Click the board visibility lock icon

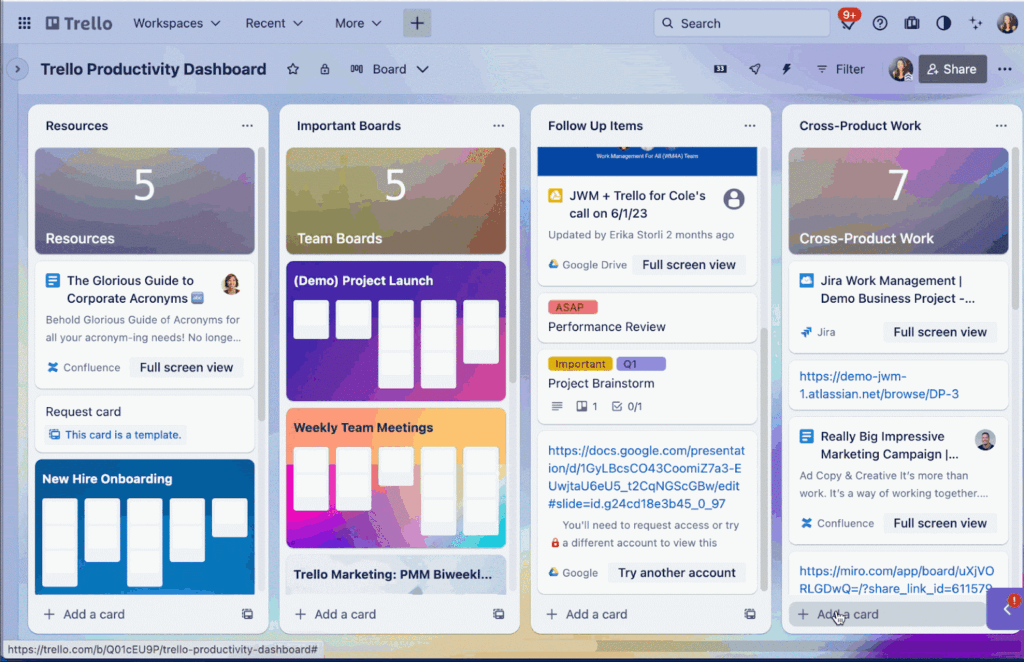pyautogui.click(x=324, y=69)
